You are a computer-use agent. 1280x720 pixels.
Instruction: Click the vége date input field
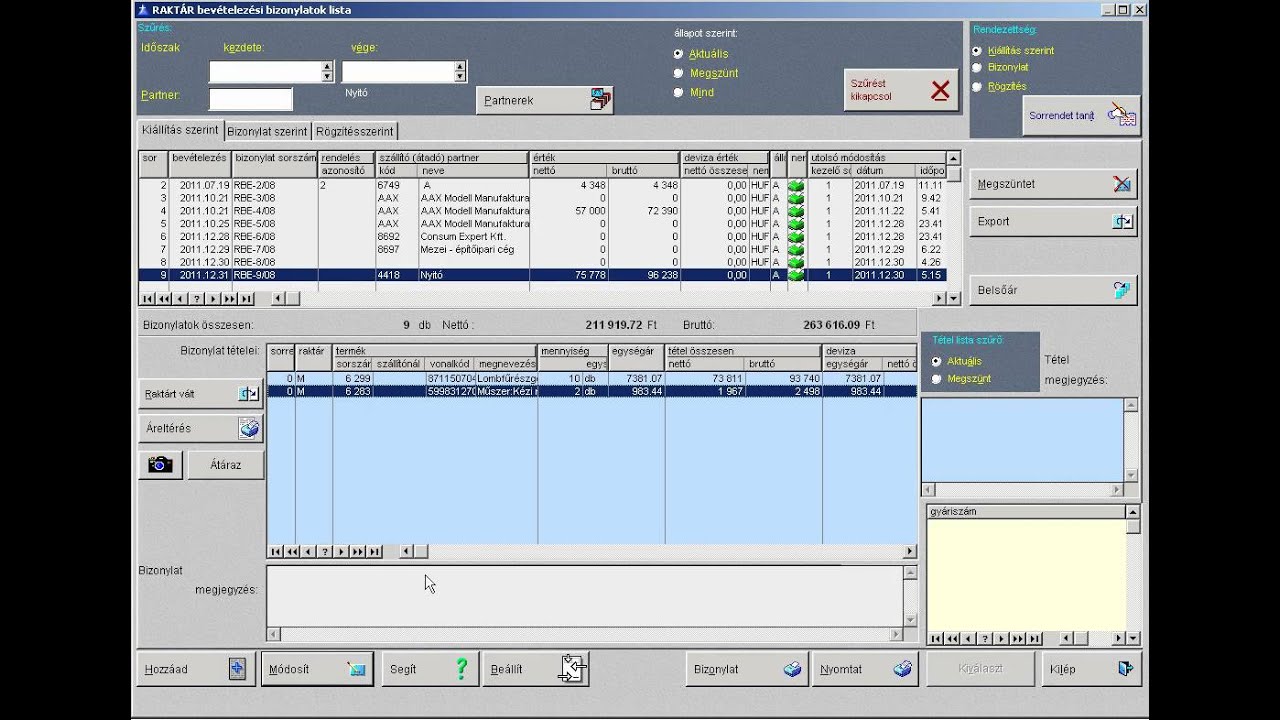tap(399, 72)
